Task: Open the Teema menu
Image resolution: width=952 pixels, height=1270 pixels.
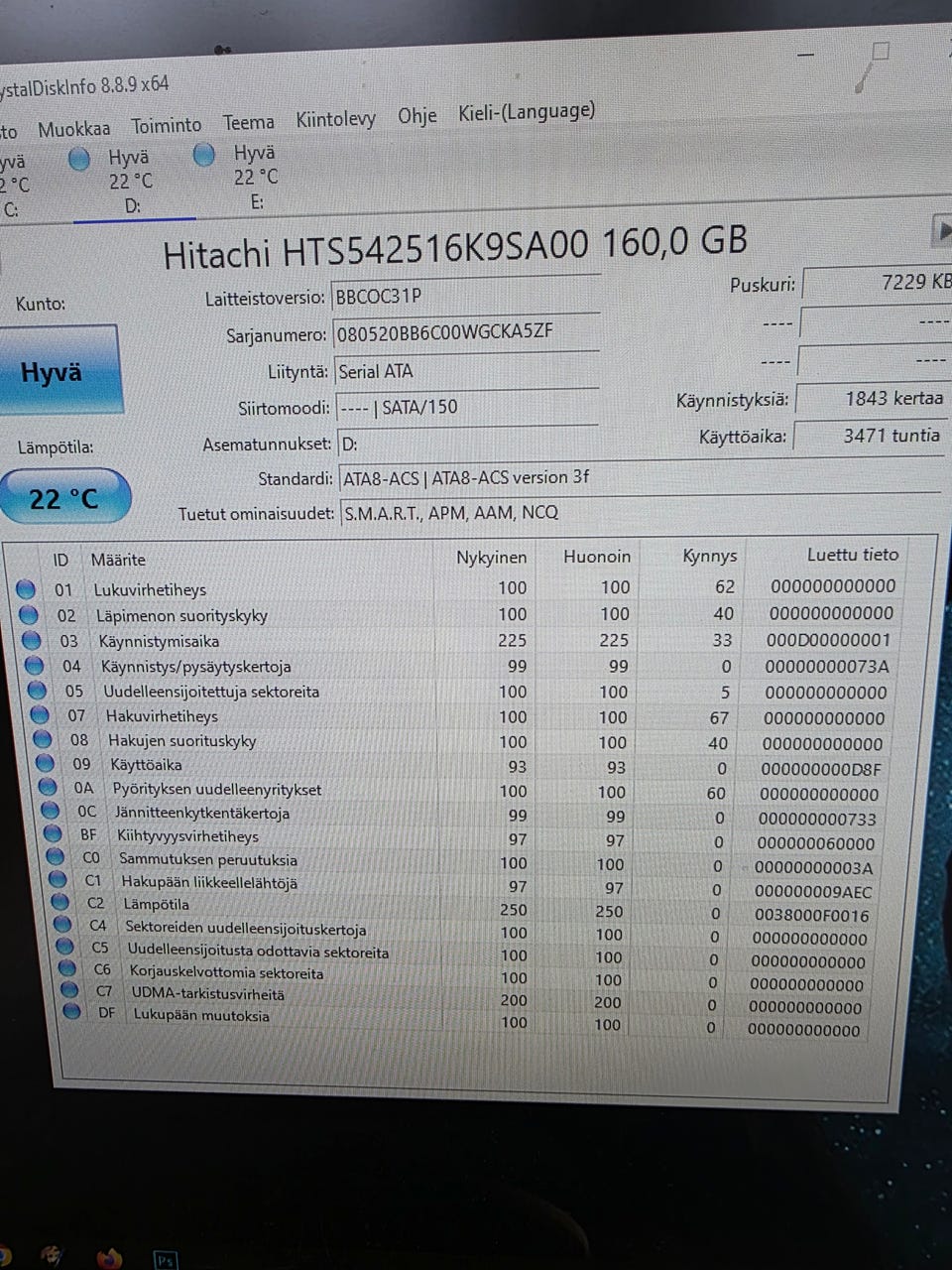Action: [248, 123]
